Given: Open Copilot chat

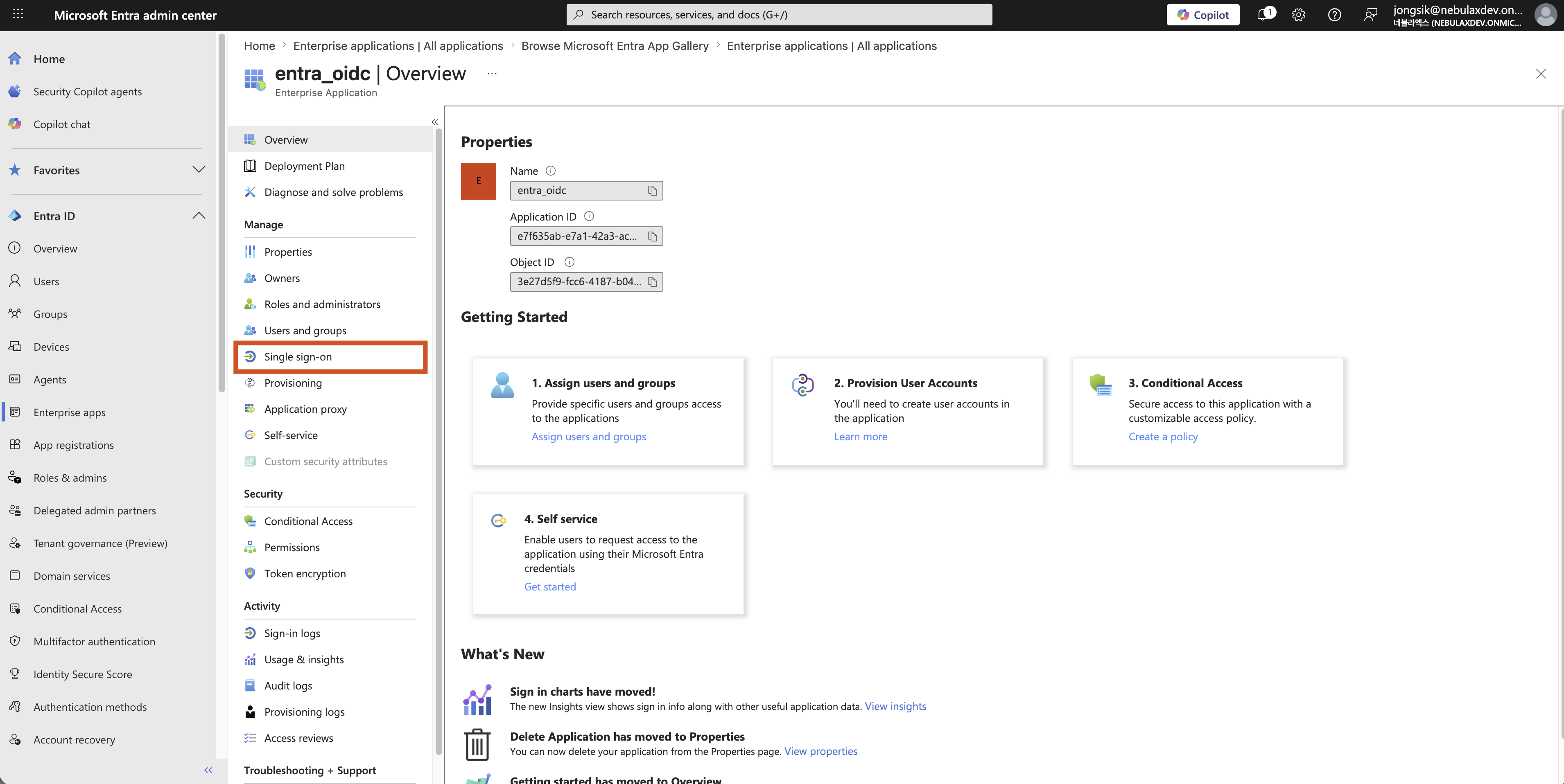Looking at the screenshot, I should point(61,124).
